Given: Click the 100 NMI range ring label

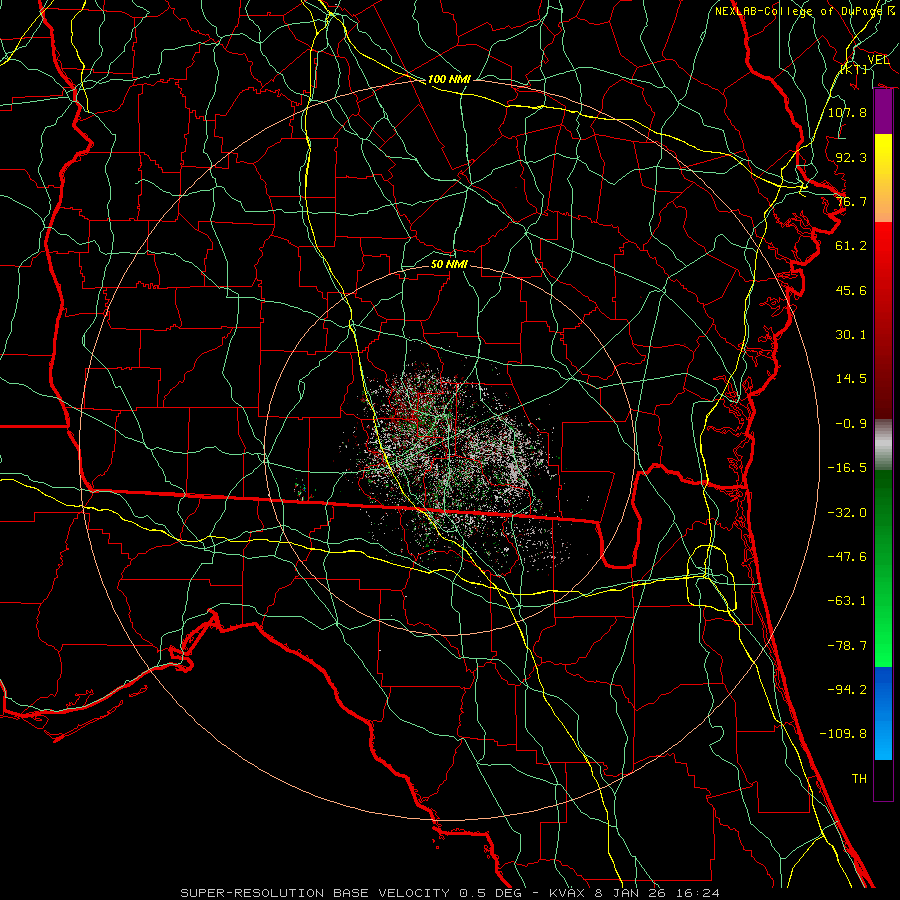Looking at the screenshot, I should point(449,79).
